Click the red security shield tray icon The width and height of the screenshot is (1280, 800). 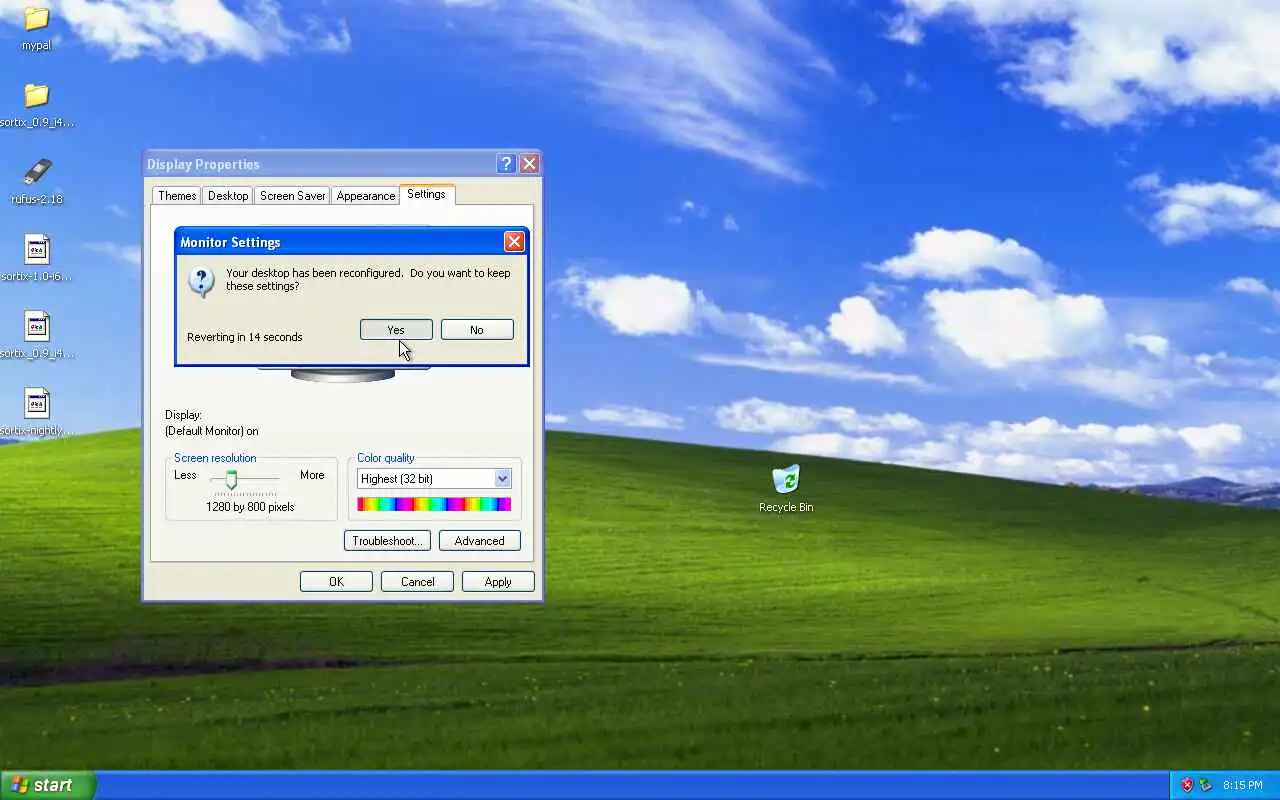pyautogui.click(x=1187, y=785)
